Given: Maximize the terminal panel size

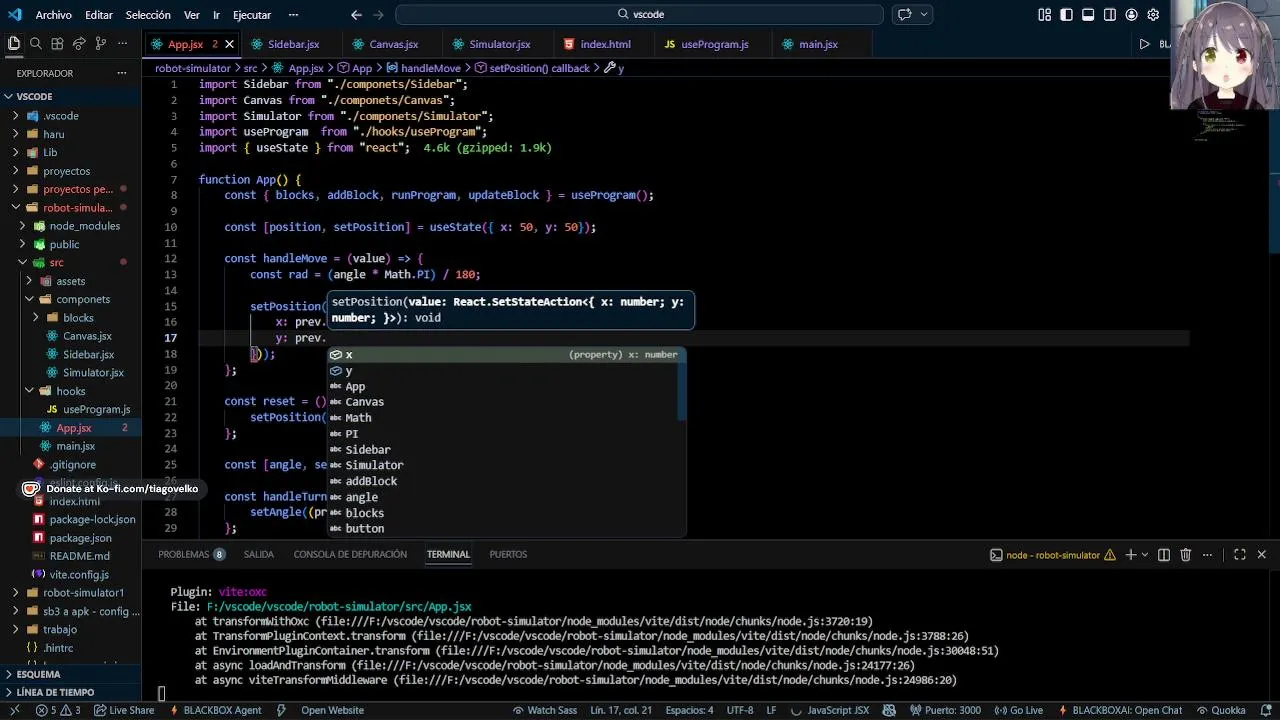Looking at the screenshot, I should (1239, 555).
